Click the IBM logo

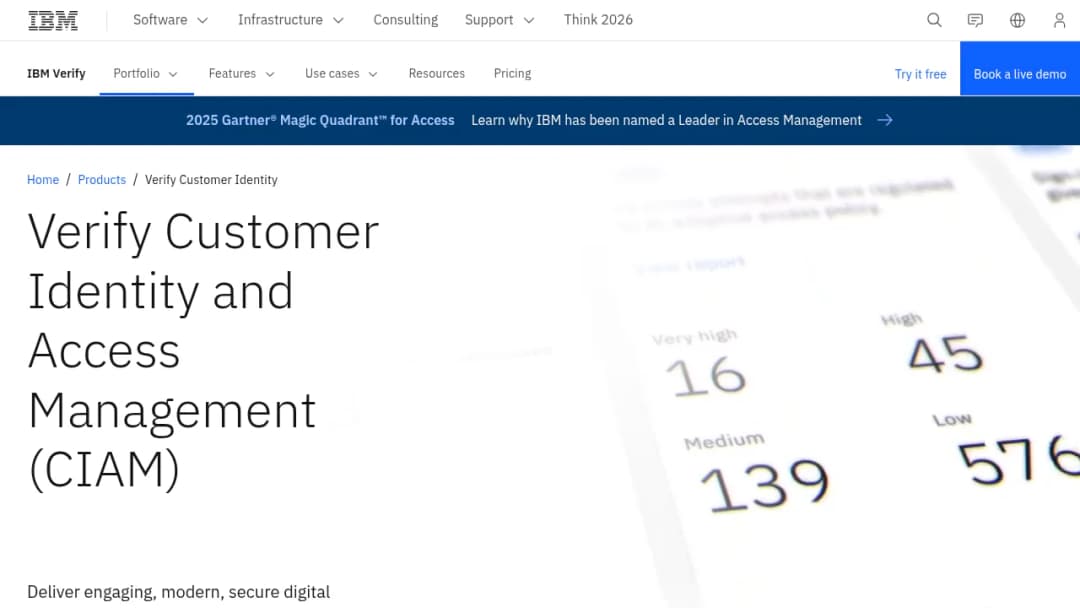tap(53, 21)
